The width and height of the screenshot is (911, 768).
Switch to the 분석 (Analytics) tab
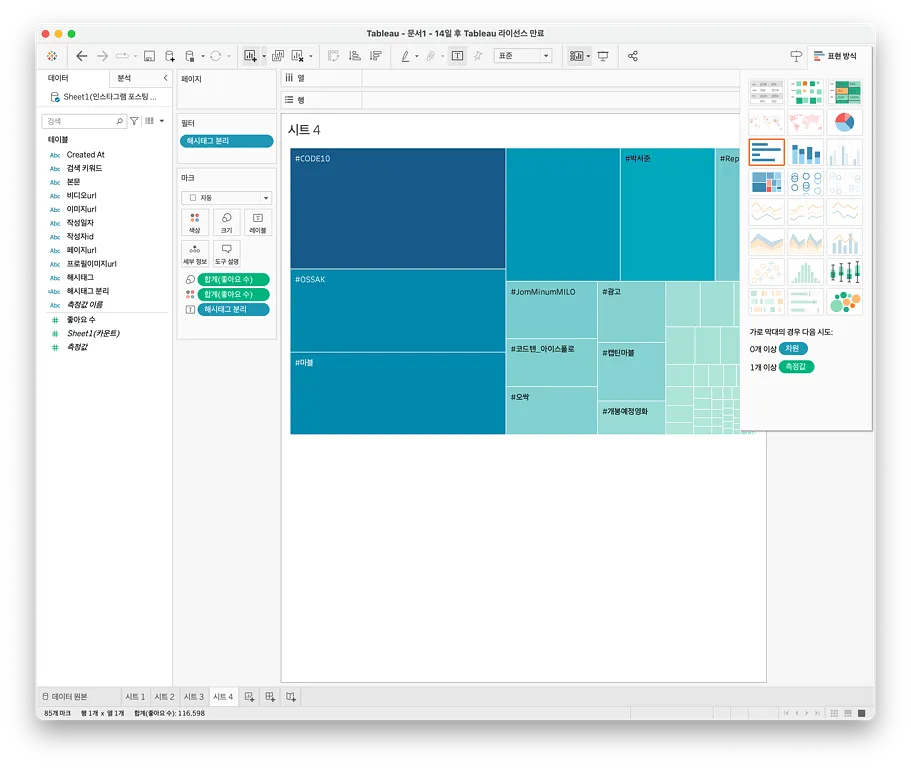pos(124,77)
